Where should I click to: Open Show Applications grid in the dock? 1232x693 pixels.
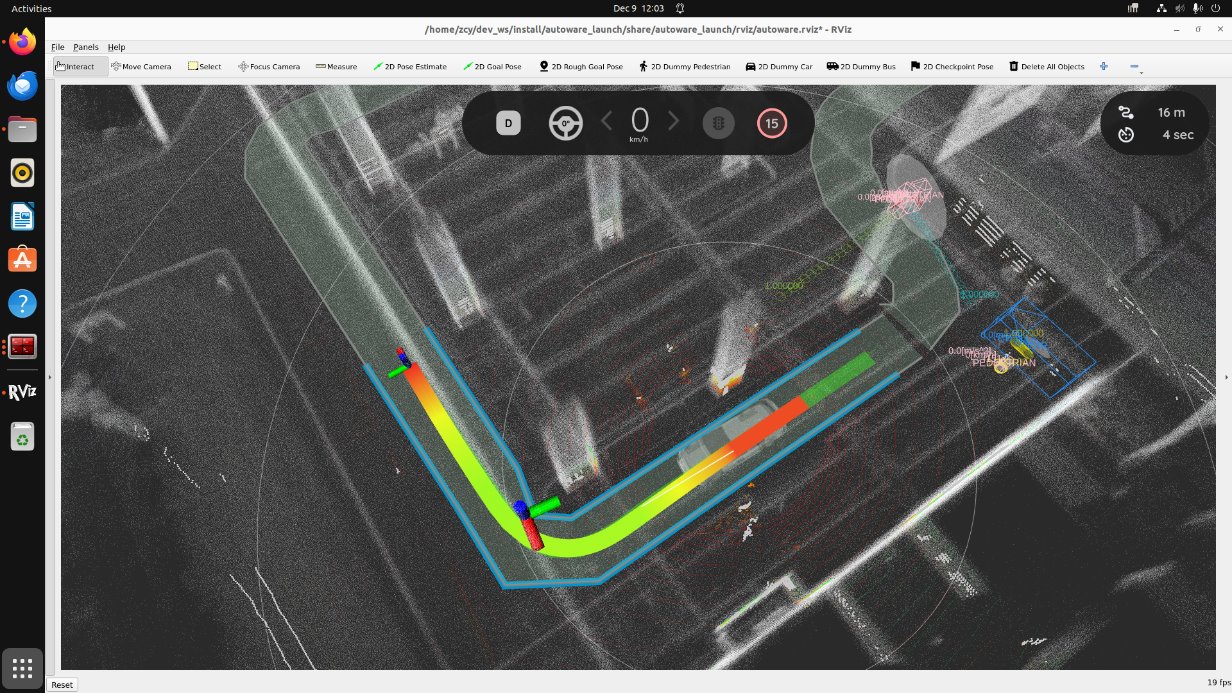[x=23, y=668]
